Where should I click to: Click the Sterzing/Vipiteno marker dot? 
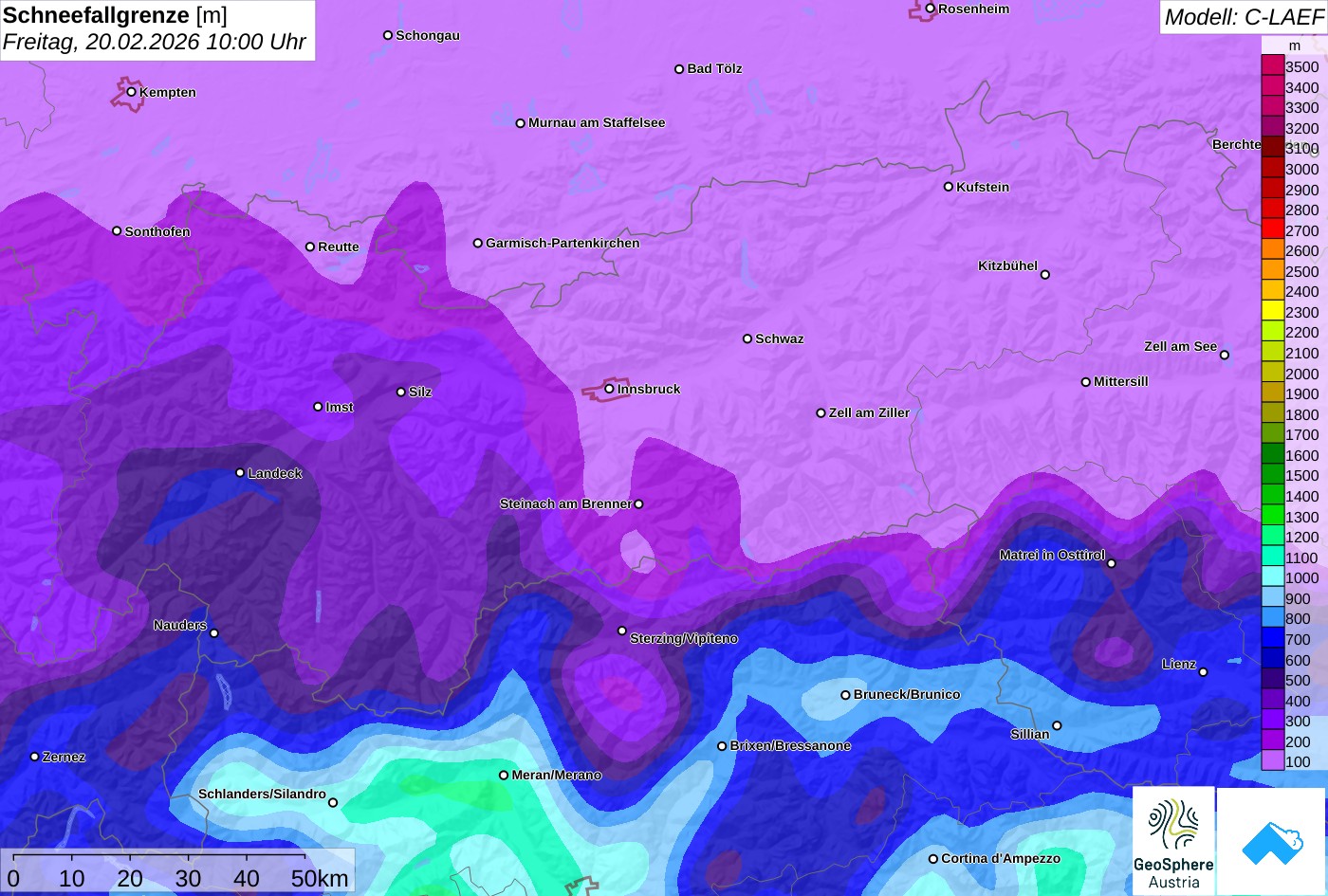click(x=622, y=631)
